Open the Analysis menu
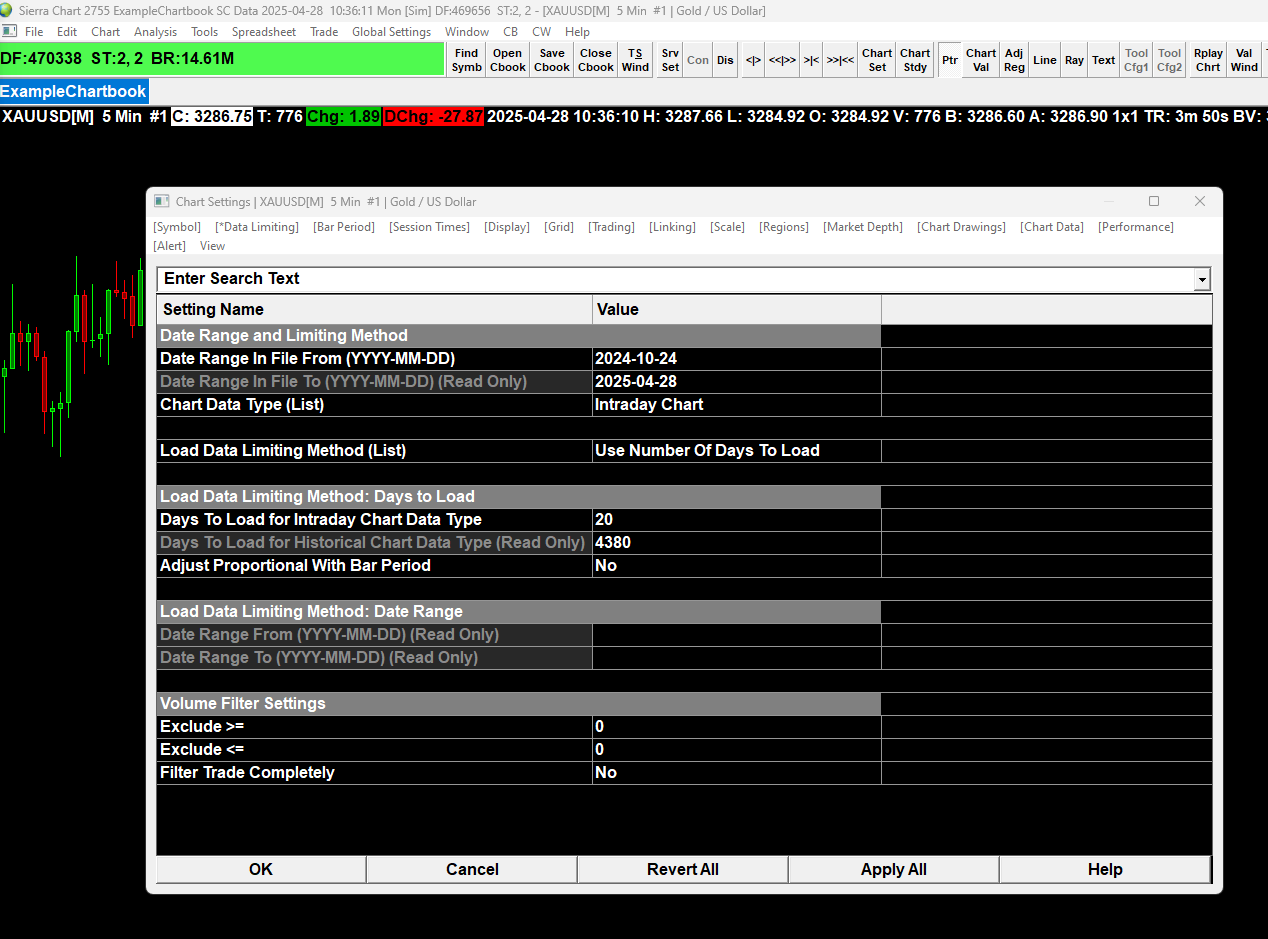Screen dimensions: 1268x939 [x=155, y=32]
